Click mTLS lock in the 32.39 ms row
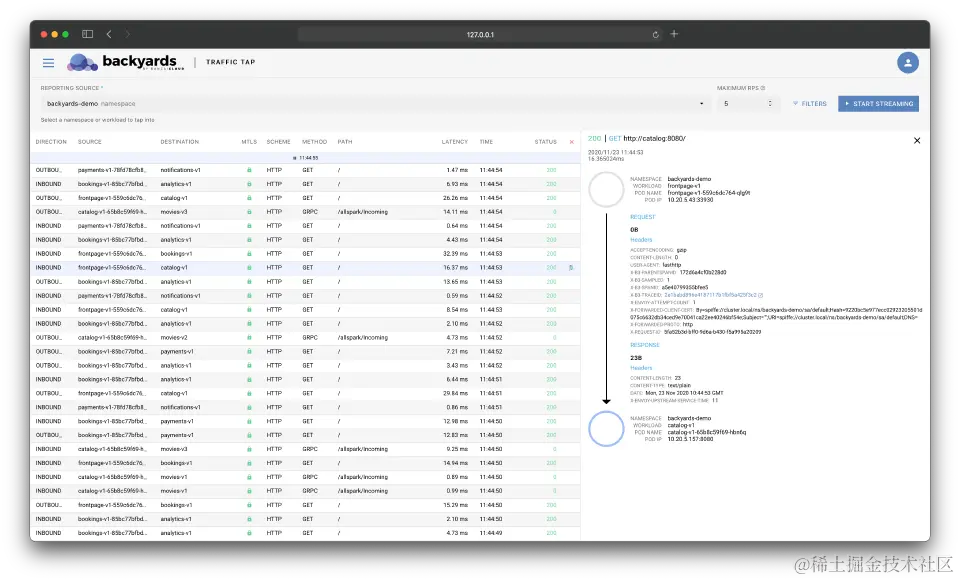The width and height of the screenshot is (960, 581). (x=249, y=254)
